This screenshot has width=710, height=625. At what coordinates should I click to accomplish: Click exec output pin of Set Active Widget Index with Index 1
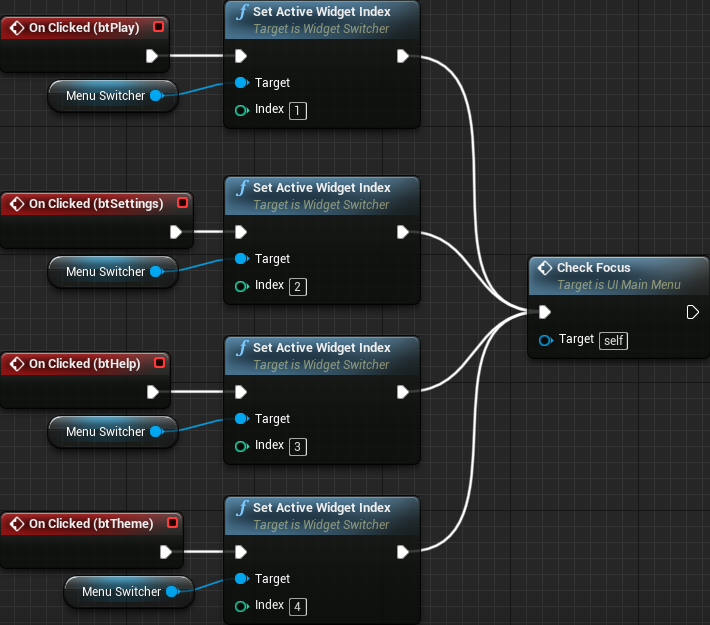[403, 56]
